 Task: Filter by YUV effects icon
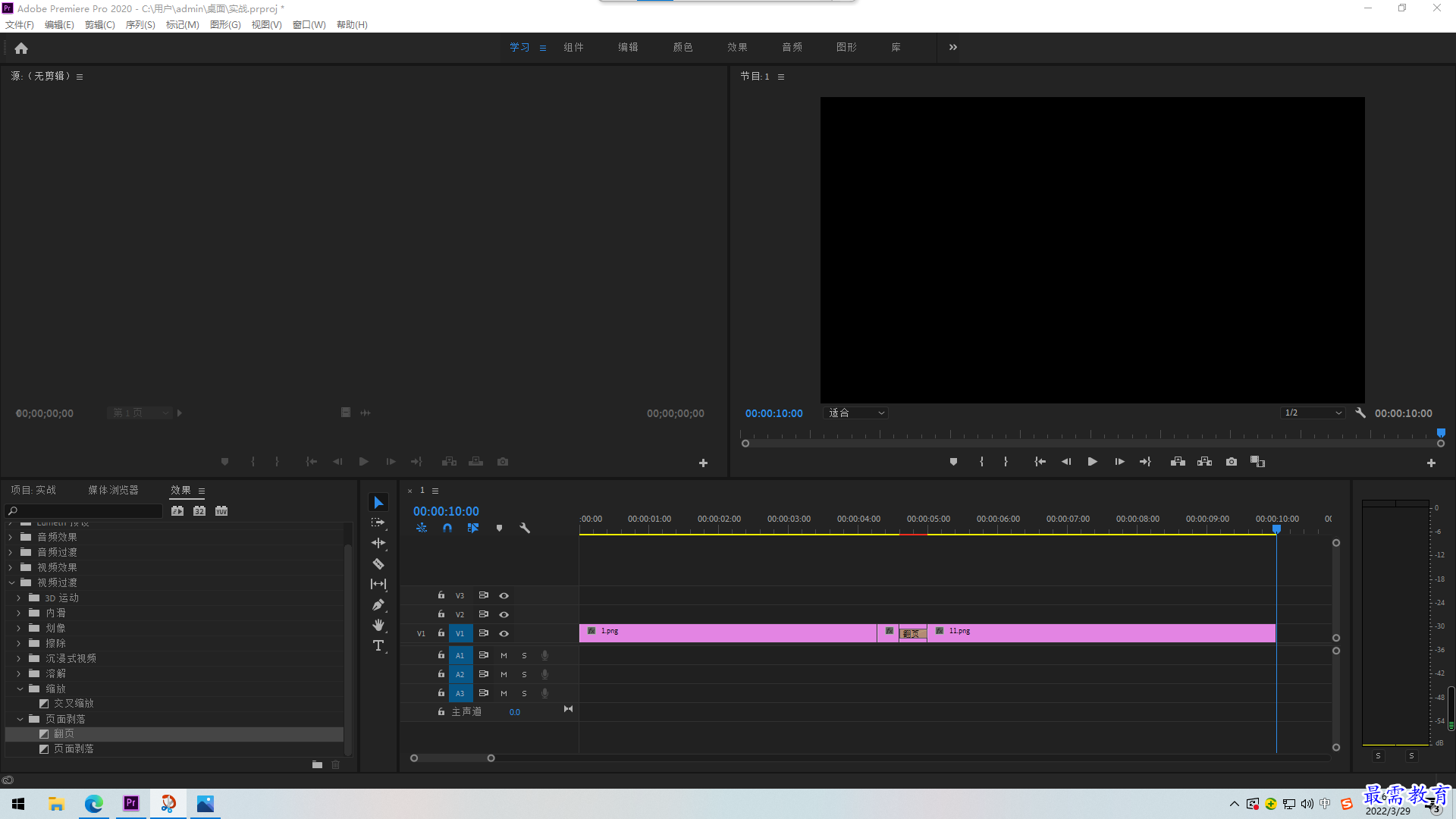pos(221,510)
